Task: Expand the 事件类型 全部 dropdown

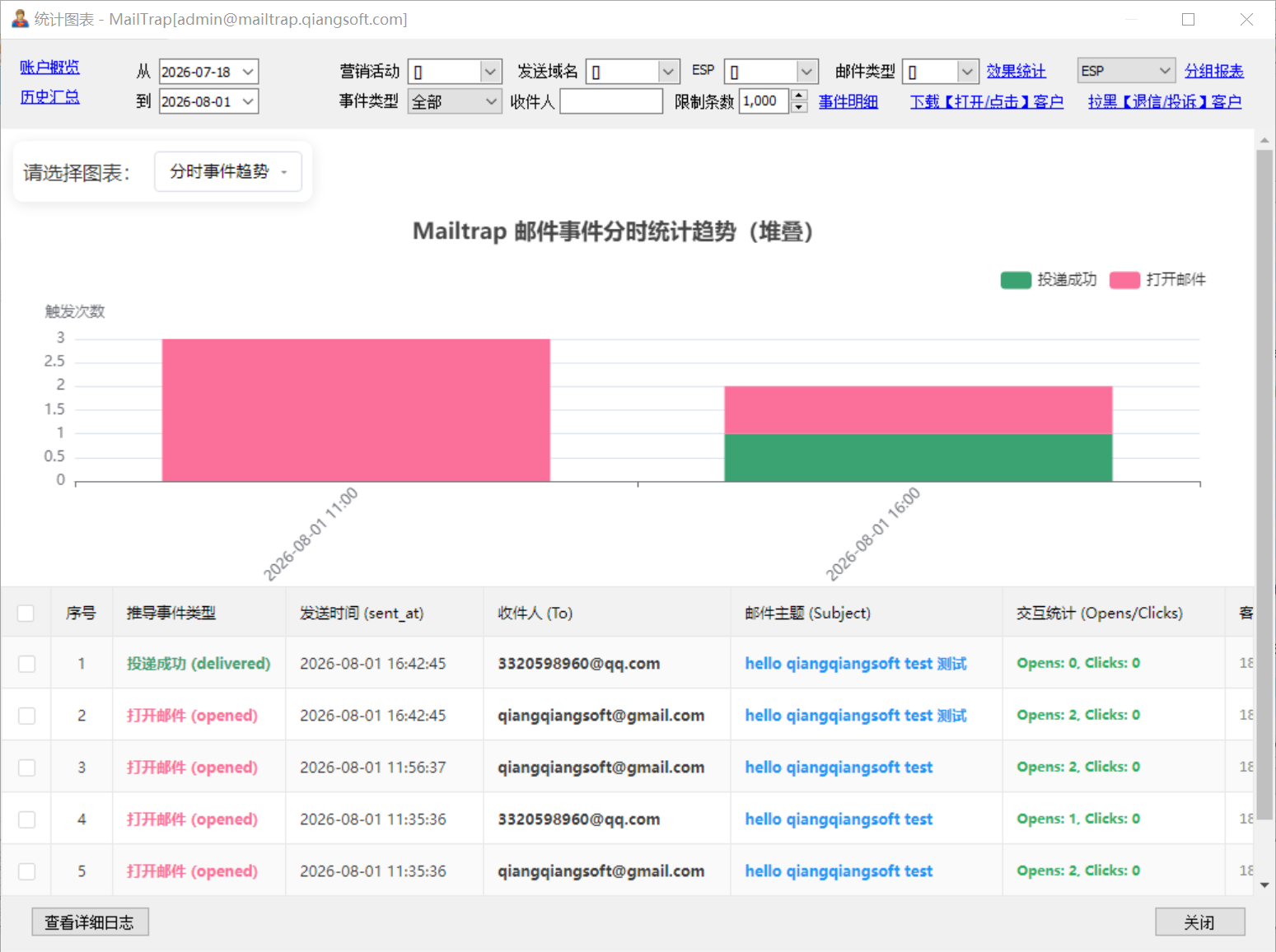Action: click(x=455, y=101)
